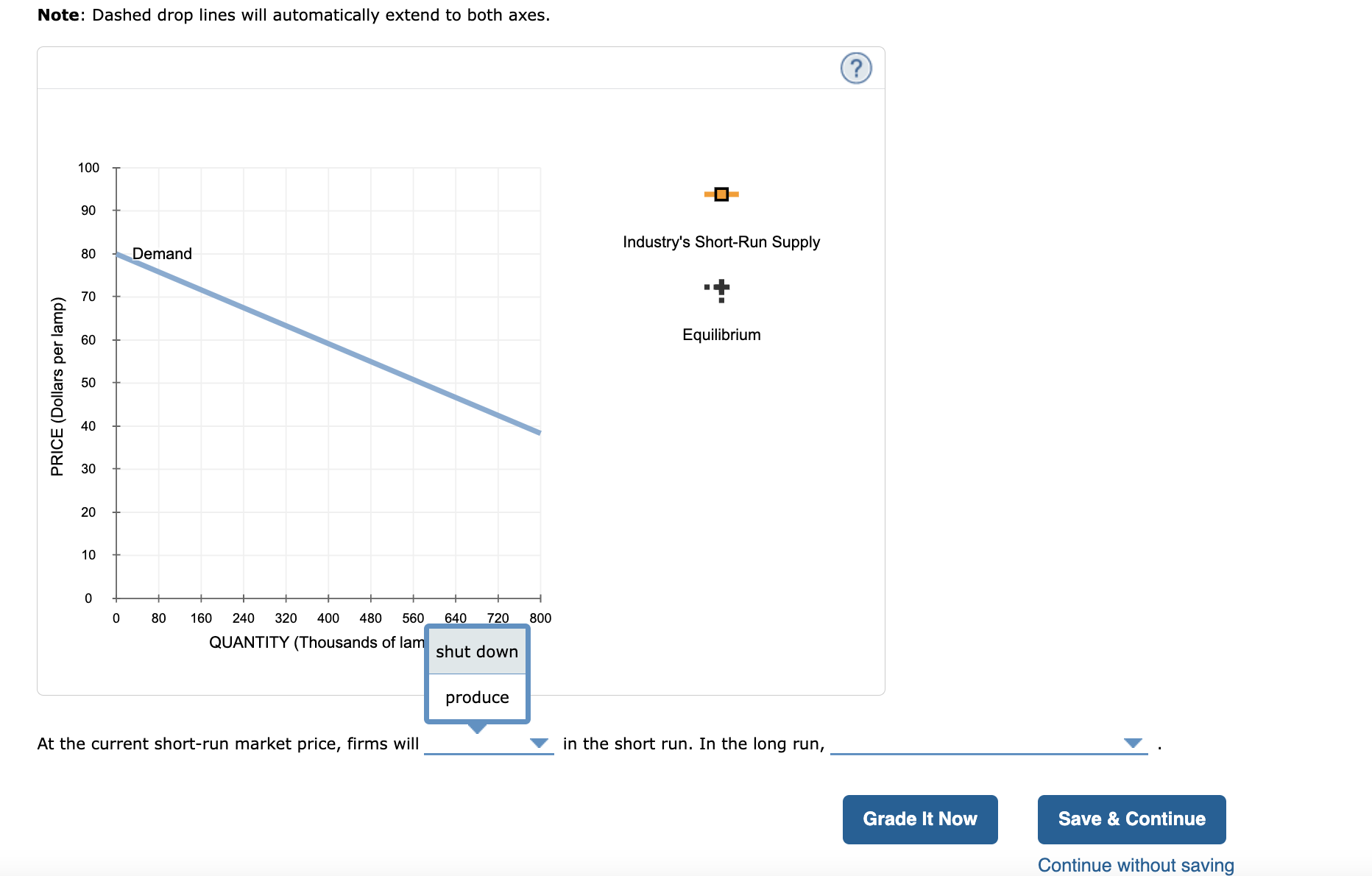Click the Save & Continue button

1131,819
